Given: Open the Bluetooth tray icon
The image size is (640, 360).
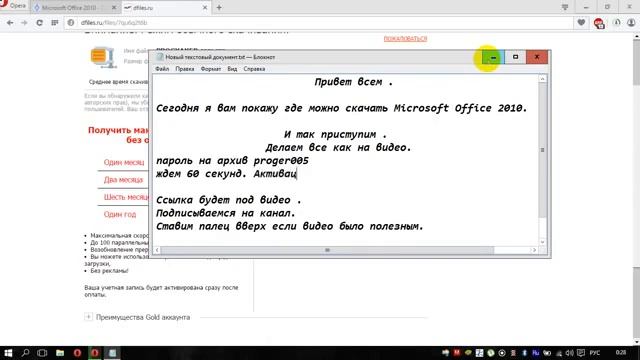Looking at the screenshot, I should click(524, 353).
